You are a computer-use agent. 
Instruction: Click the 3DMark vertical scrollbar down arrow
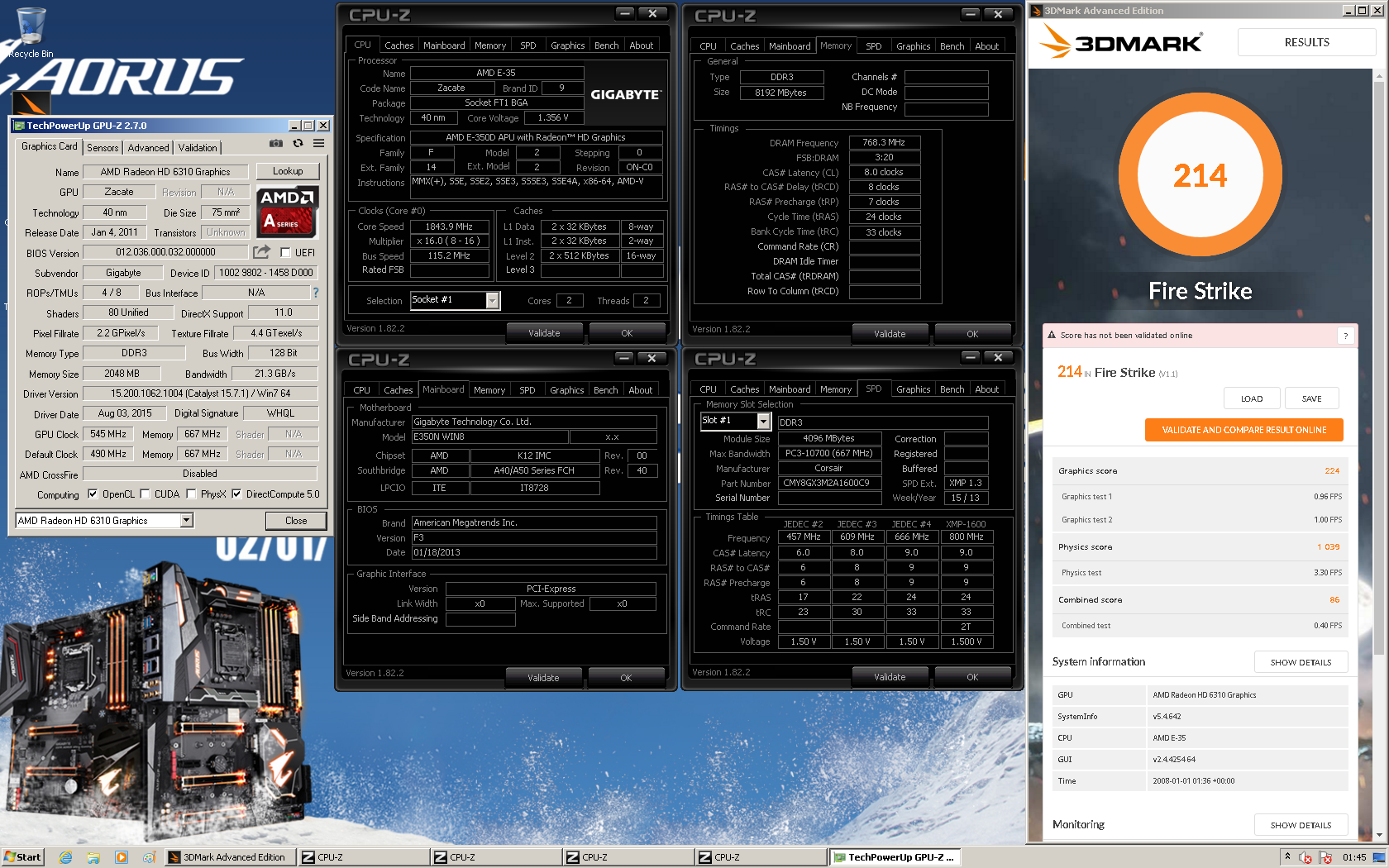pyautogui.click(x=1378, y=835)
